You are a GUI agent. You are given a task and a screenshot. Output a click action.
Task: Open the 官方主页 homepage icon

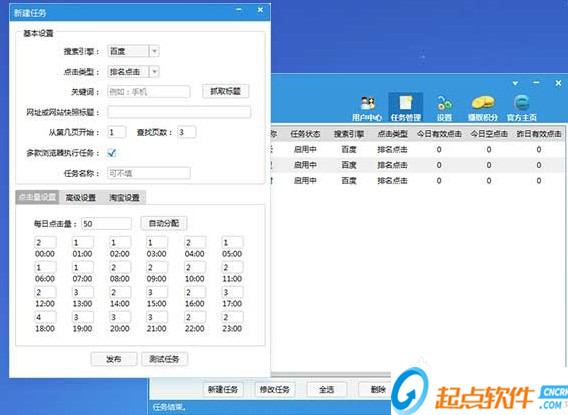coord(522,108)
